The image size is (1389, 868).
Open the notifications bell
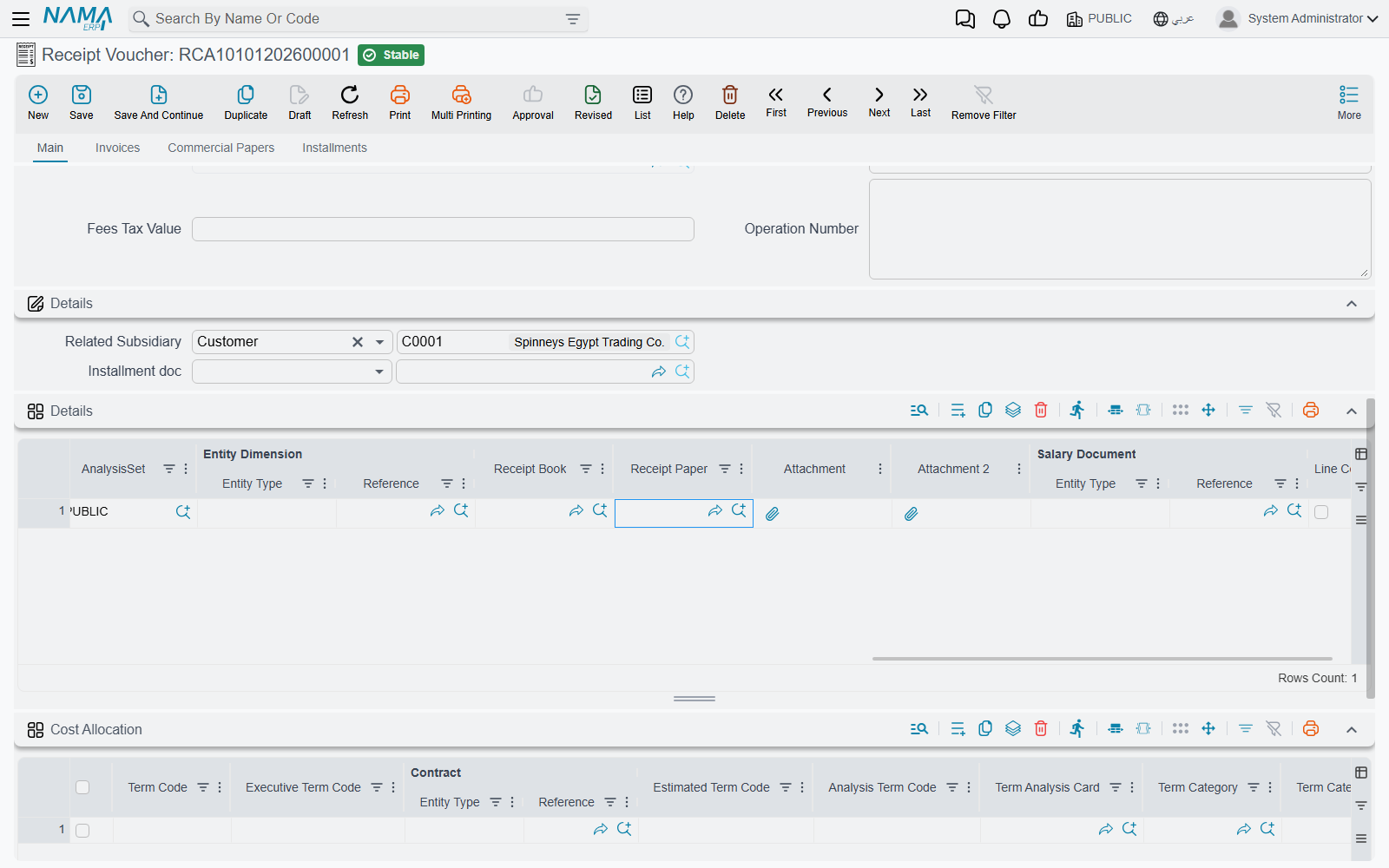tap(1002, 19)
